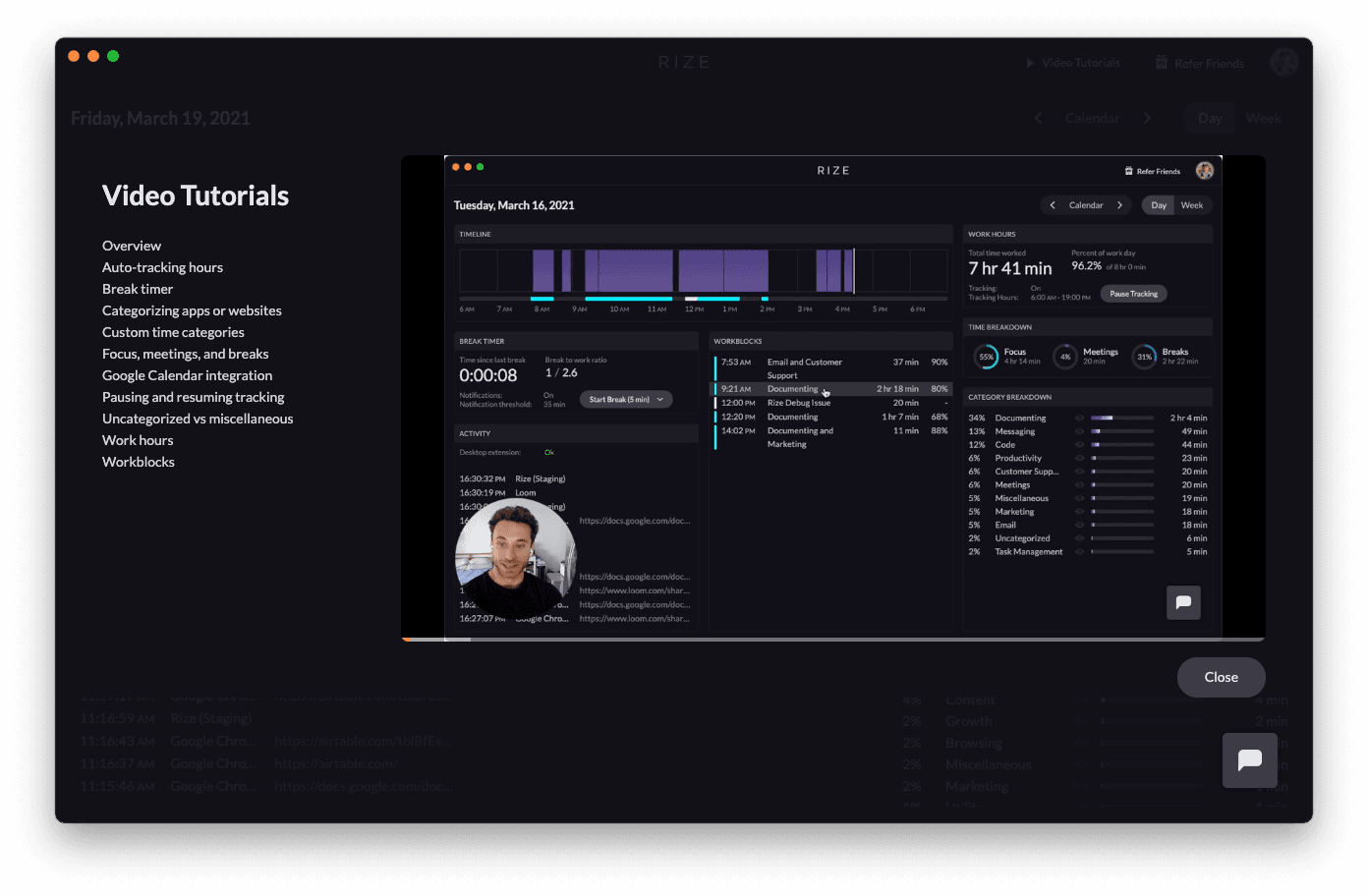
Task: Open the Pausing and resuming tracking tutorial
Action: pos(193,396)
